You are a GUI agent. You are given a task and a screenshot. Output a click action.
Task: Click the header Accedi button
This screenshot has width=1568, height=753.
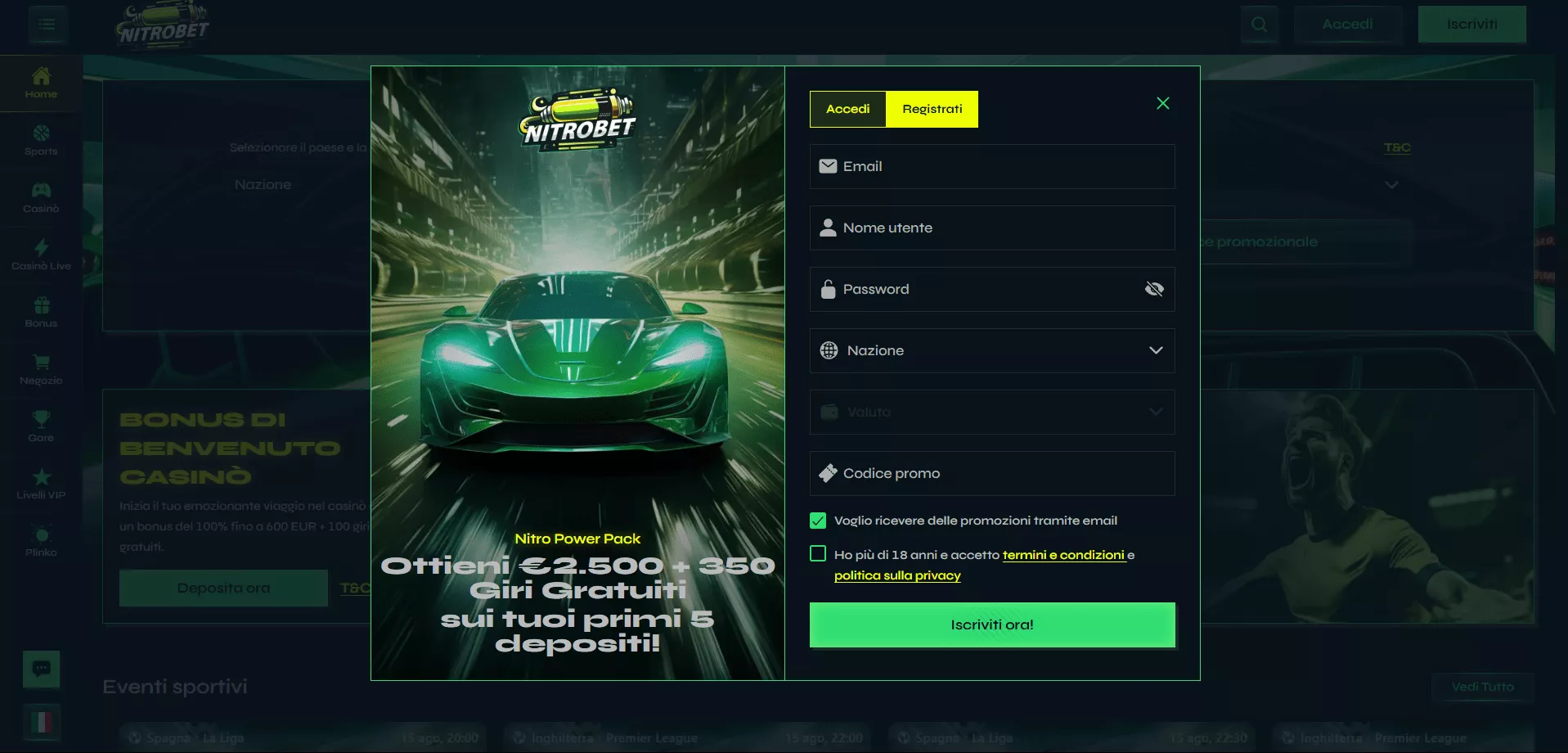click(1348, 25)
